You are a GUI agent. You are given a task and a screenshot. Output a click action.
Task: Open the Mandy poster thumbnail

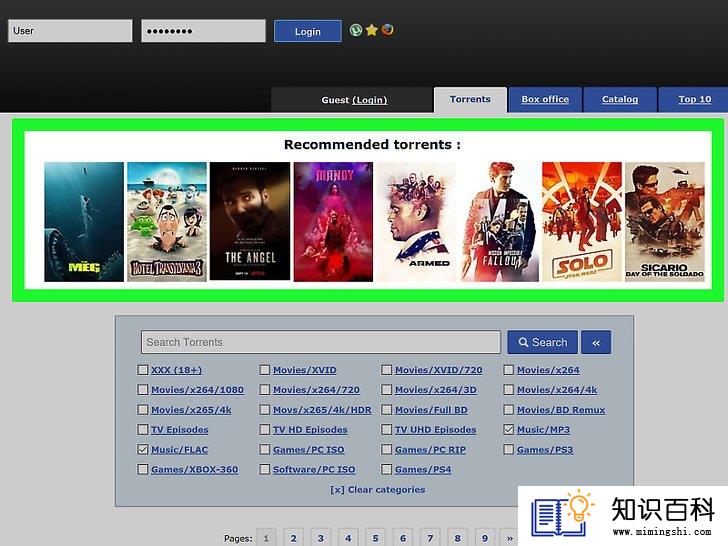pos(333,221)
